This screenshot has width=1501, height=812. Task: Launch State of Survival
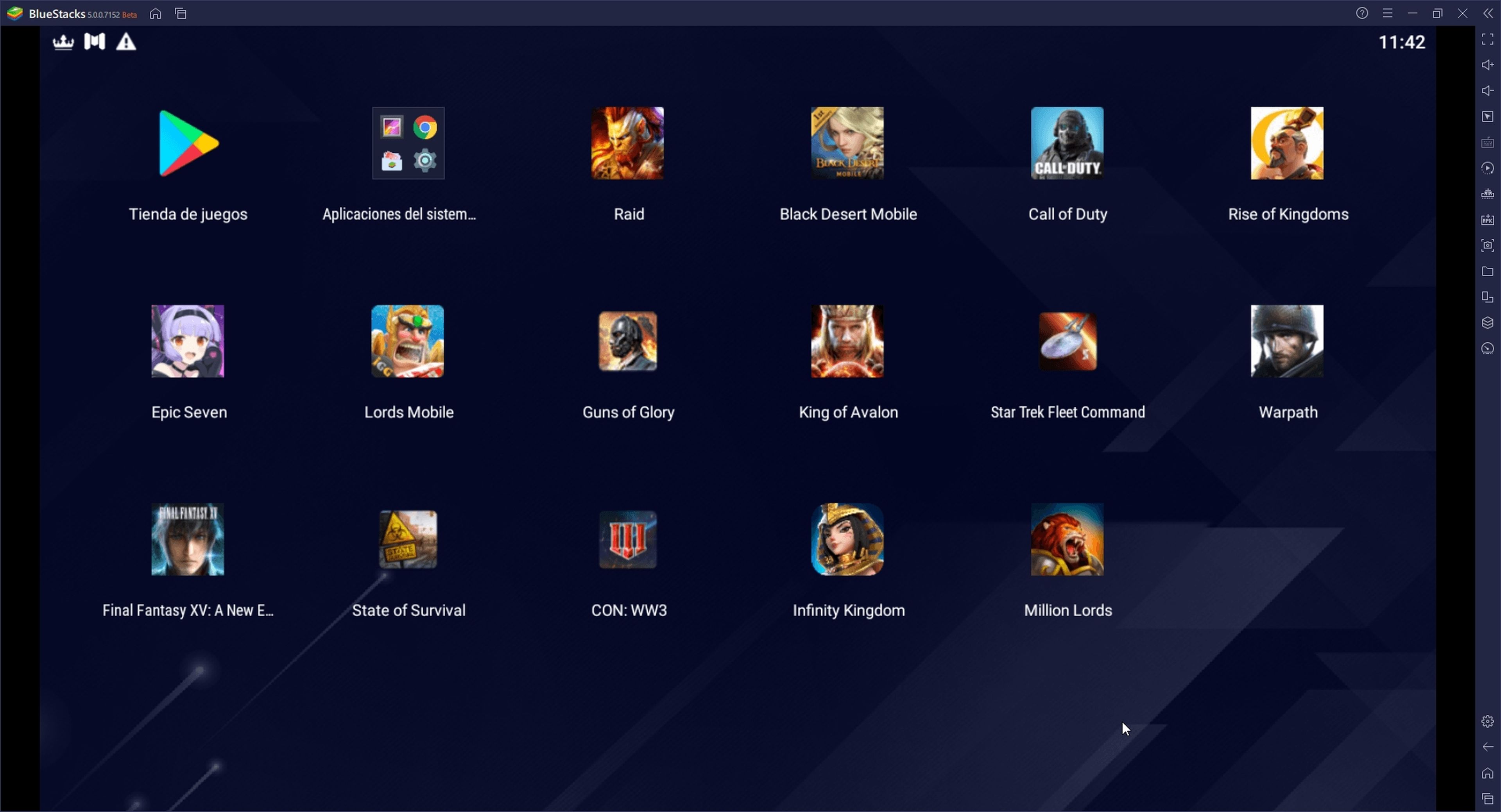click(408, 539)
